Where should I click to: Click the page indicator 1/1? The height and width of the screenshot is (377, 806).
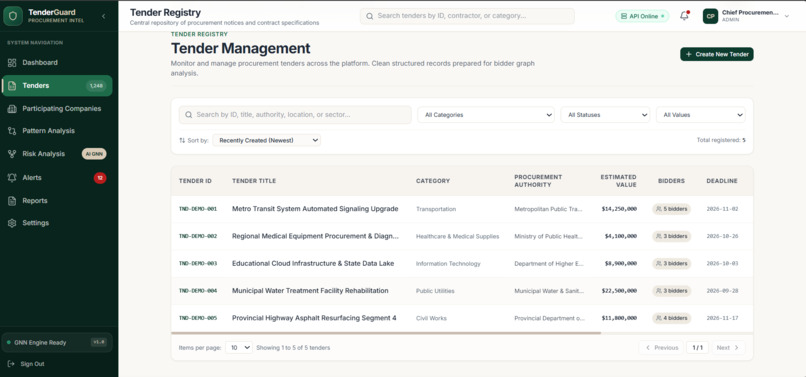[698, 348]
